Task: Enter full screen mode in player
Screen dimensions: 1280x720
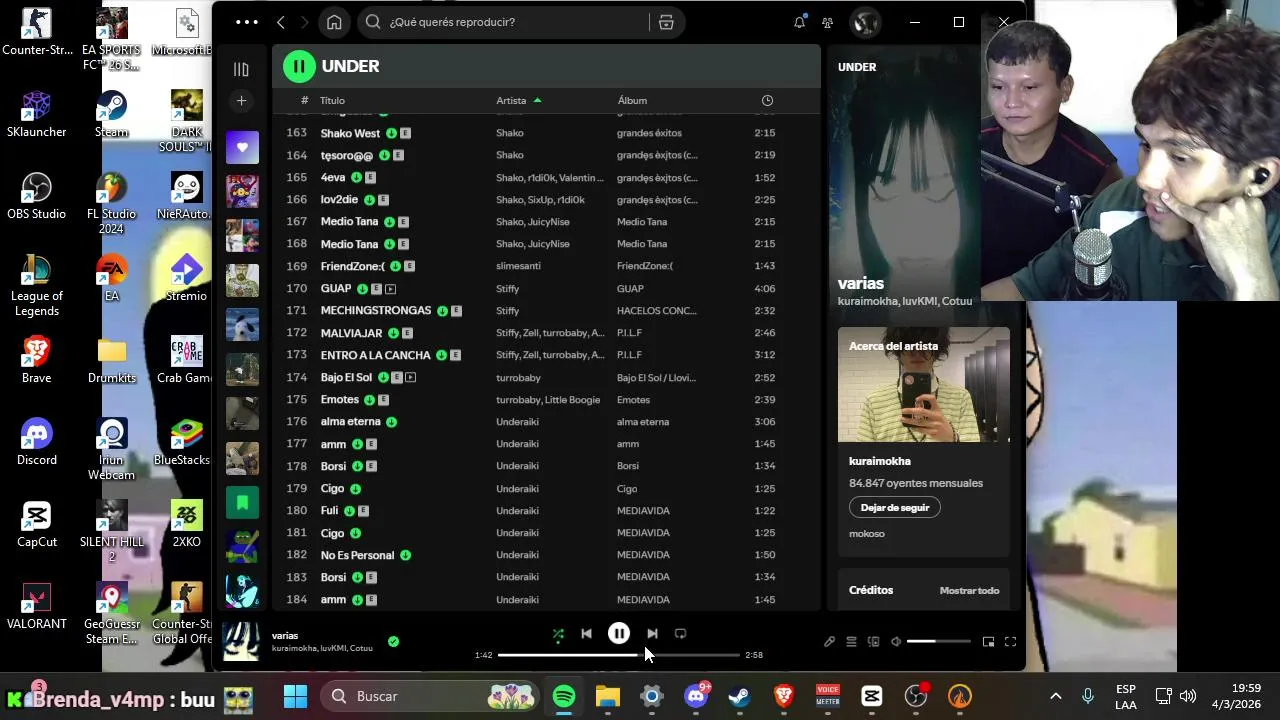Action: [x=1010, y=642]
